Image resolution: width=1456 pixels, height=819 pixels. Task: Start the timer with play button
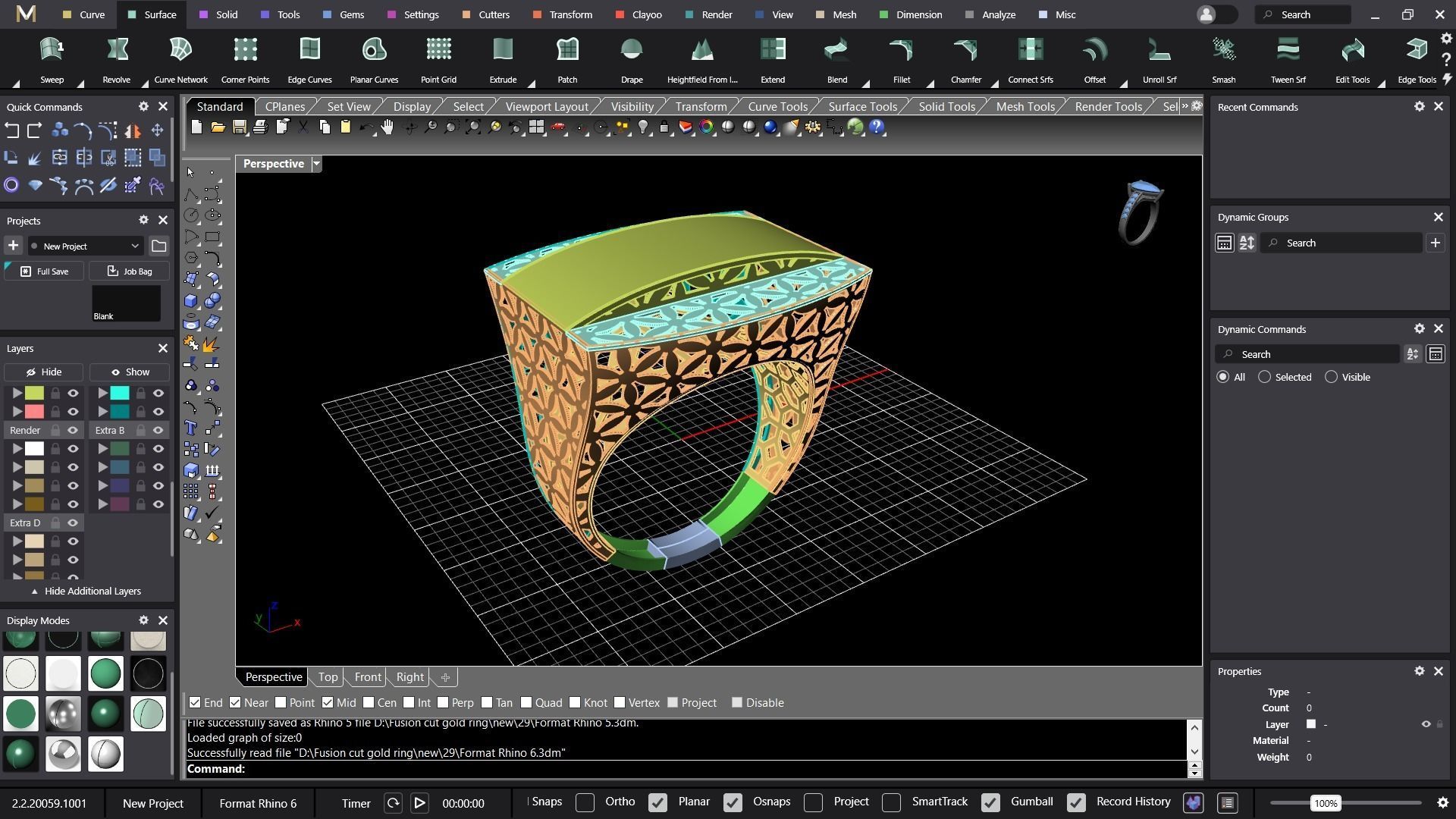[x=419, y=803]
